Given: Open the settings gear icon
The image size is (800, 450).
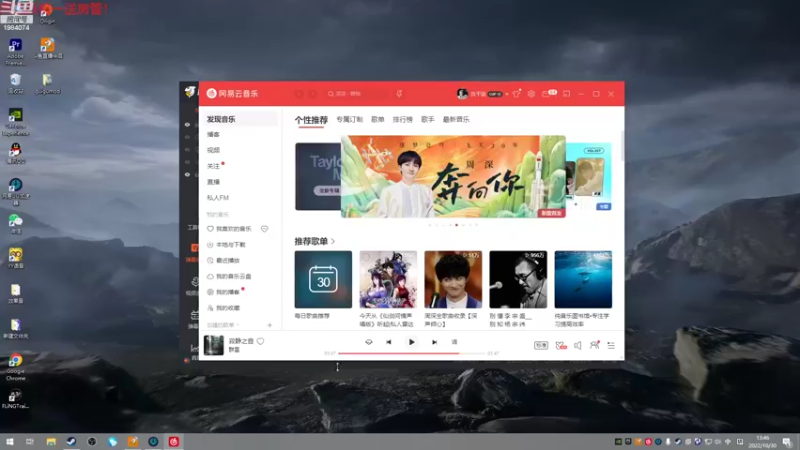Looking at the screenshot, I should tap(531, 94).
